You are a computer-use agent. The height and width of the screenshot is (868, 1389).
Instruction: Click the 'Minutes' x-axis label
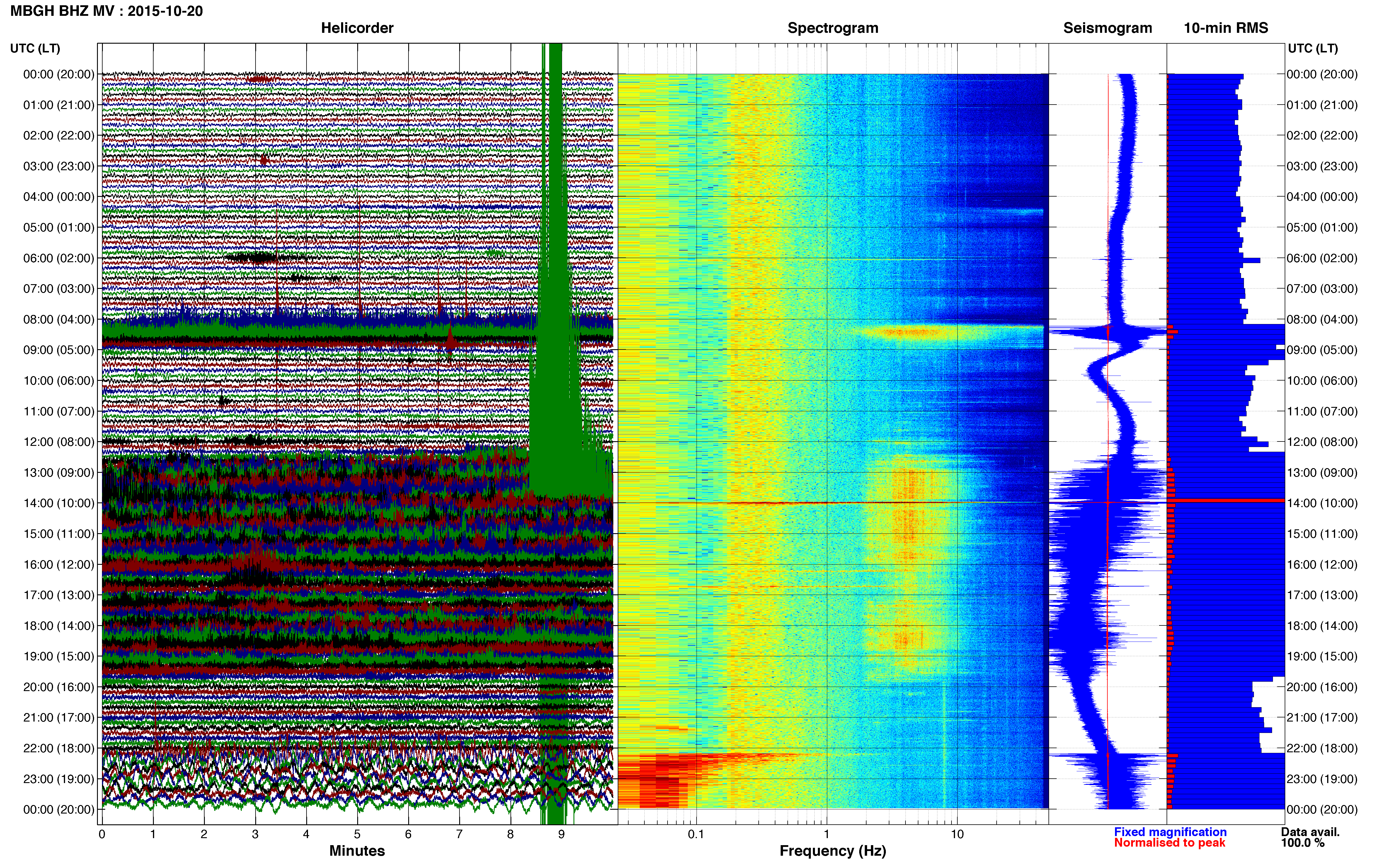(357, 851)
